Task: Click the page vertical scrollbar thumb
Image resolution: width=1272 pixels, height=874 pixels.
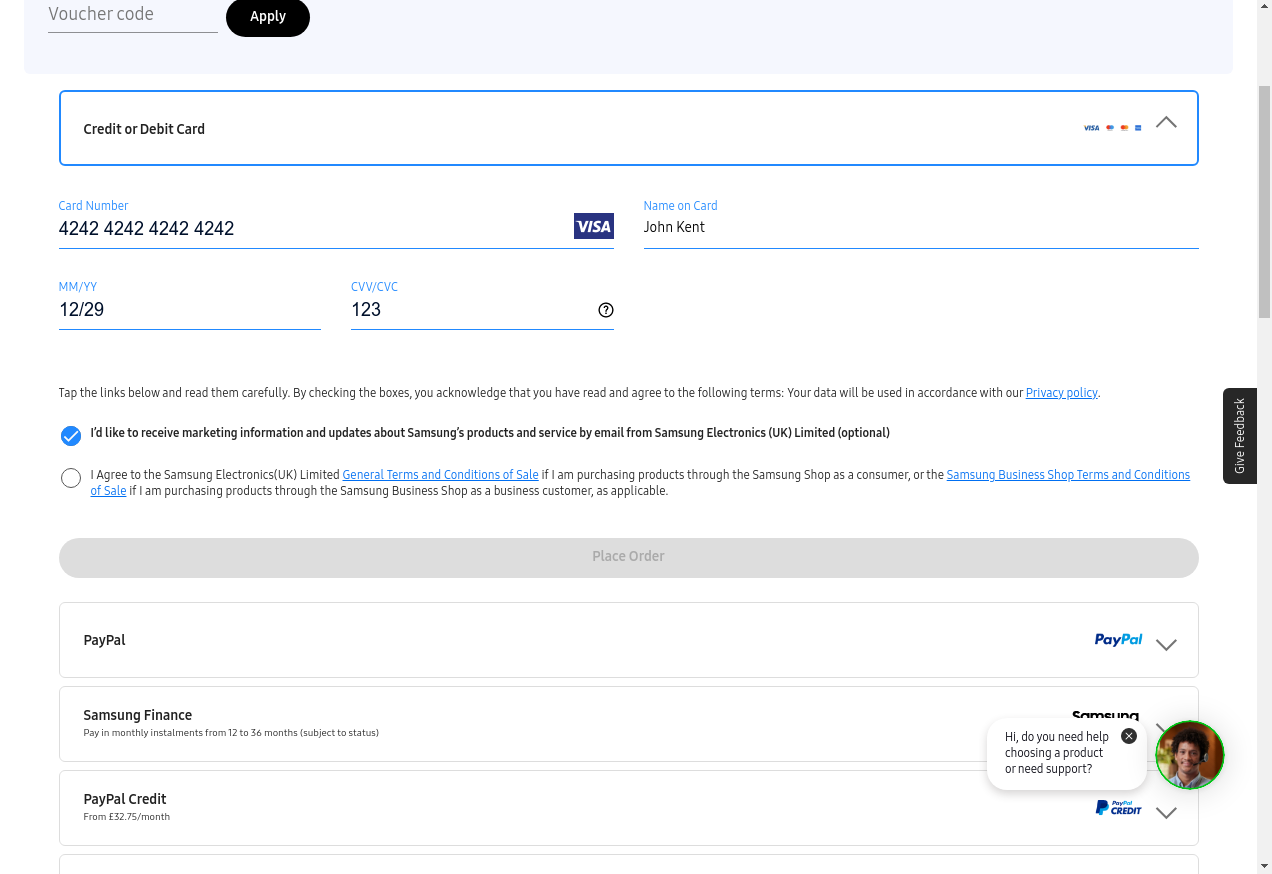Action: tap(1264, 200)
